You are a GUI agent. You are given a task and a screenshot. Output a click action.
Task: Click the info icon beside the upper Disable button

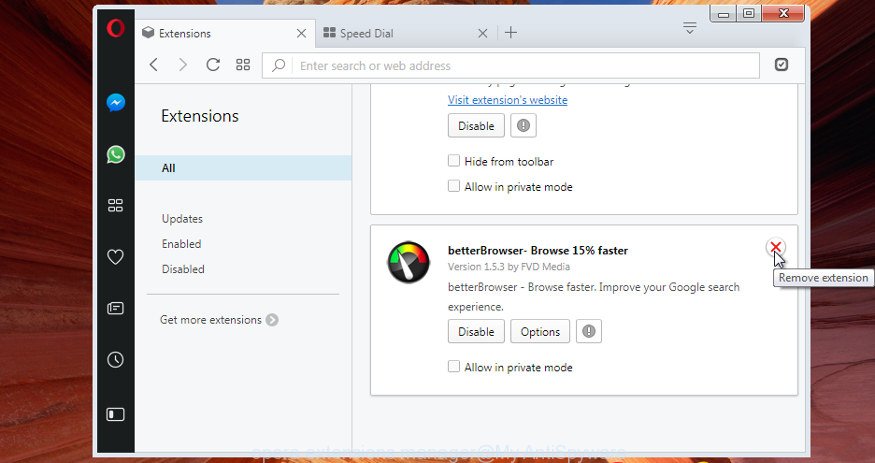tap(523, 126)
